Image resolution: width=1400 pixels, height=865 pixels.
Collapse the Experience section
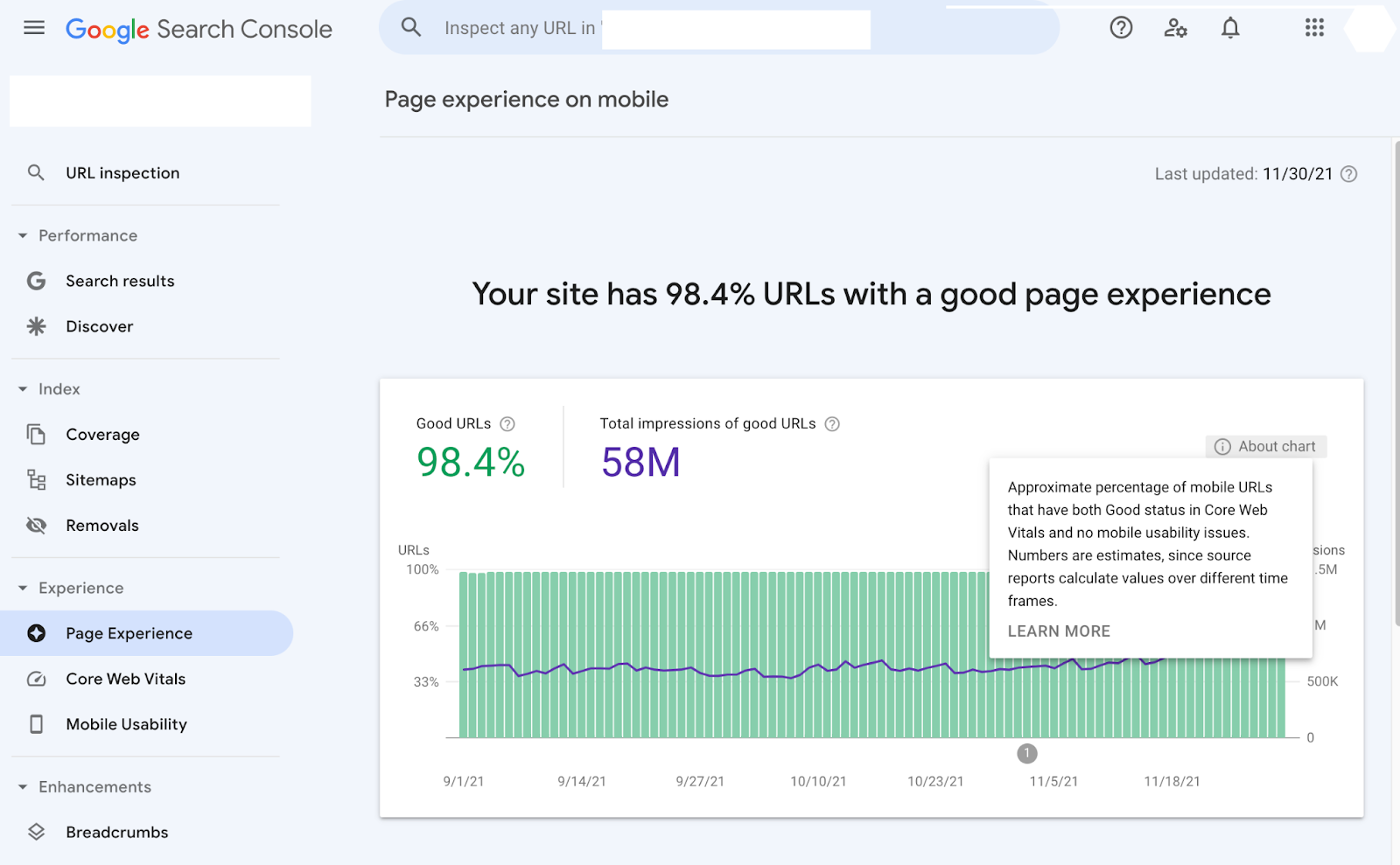[x=23, y=589]
